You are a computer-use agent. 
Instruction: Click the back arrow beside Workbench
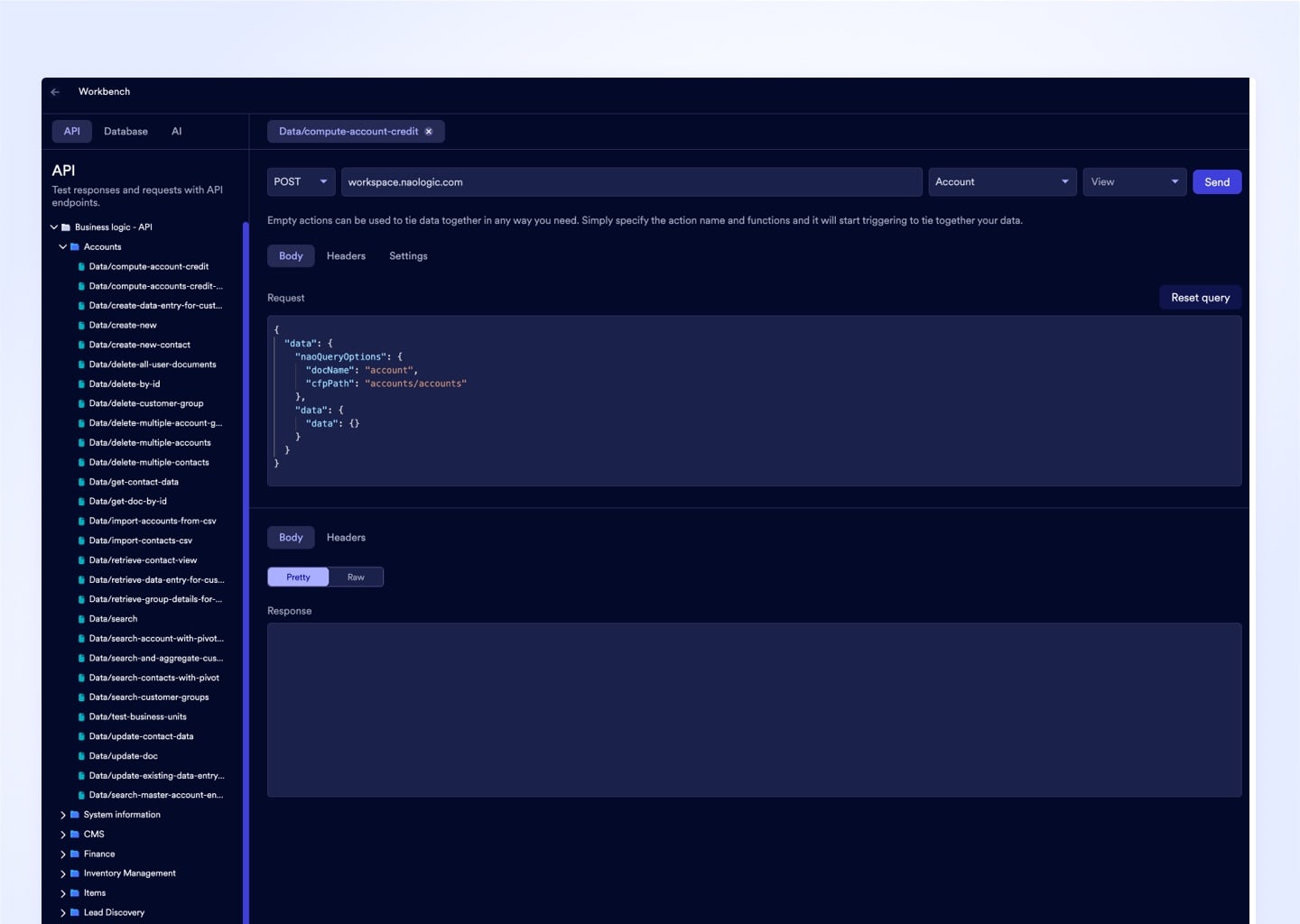(55, 92)
